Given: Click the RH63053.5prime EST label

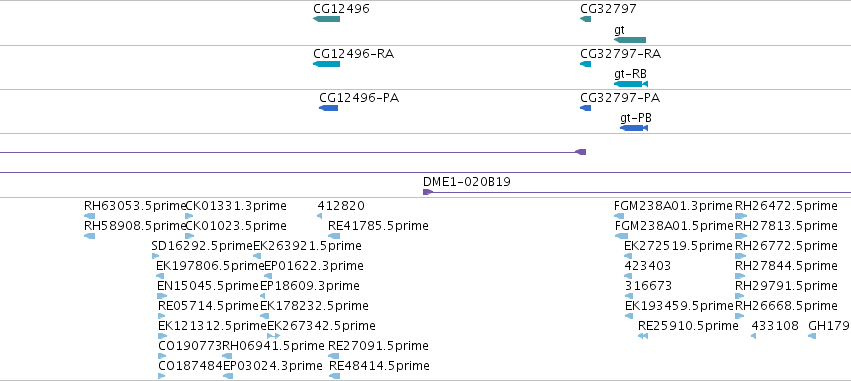Looking at the screenshot, I should (x=135, y=206).
